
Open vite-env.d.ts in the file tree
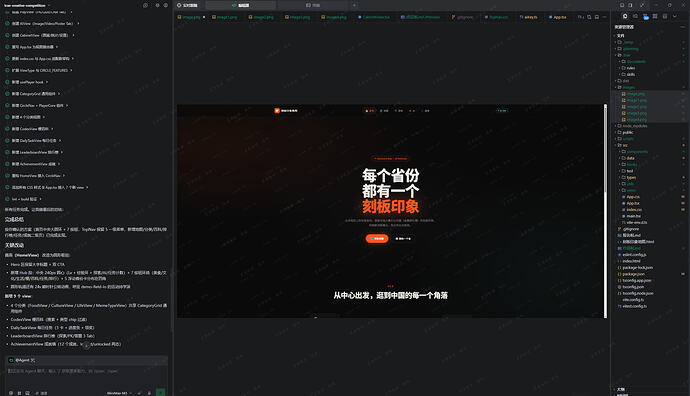(x=636, y=223)
